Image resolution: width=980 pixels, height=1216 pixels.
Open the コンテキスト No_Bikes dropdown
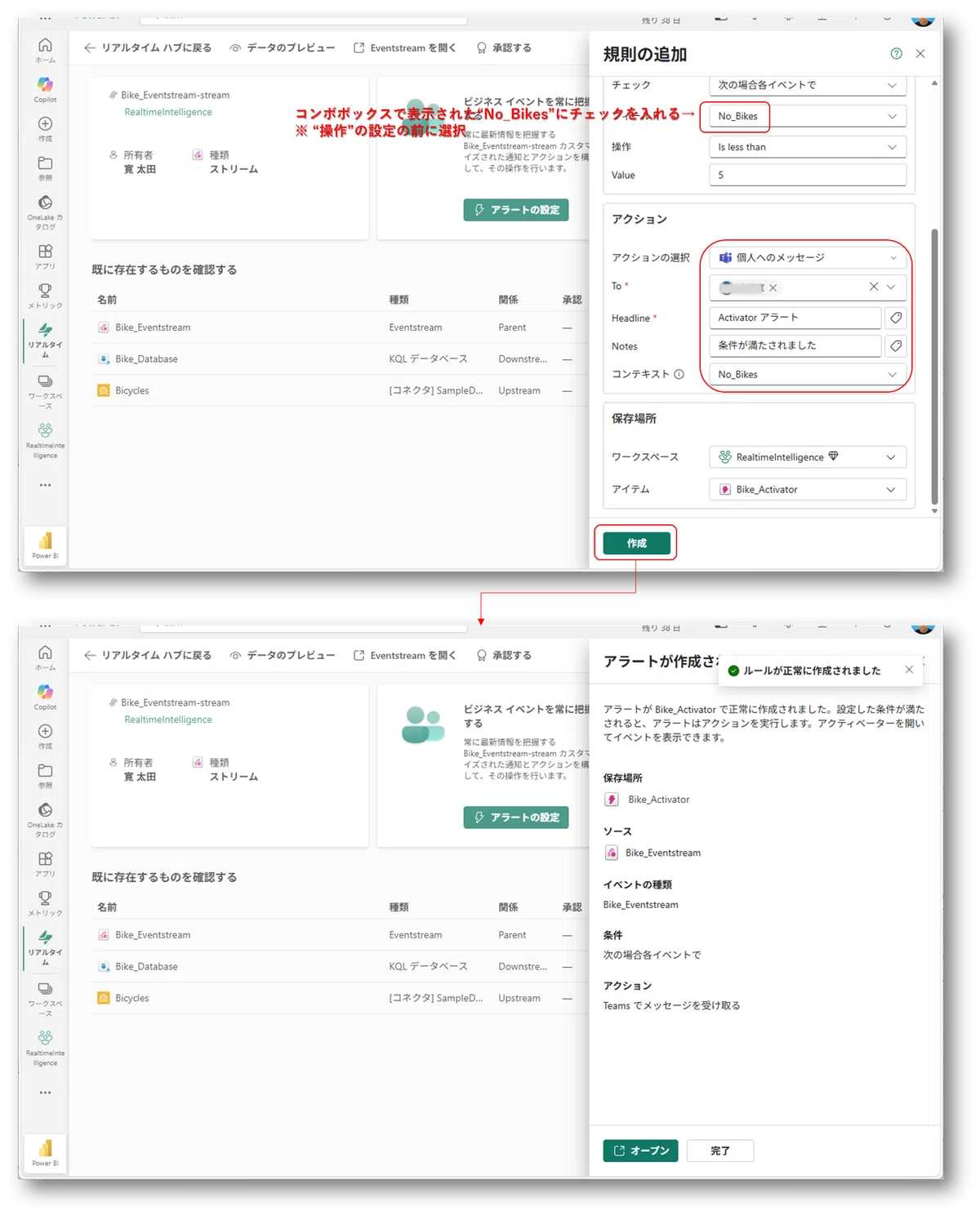click(808, 374)
